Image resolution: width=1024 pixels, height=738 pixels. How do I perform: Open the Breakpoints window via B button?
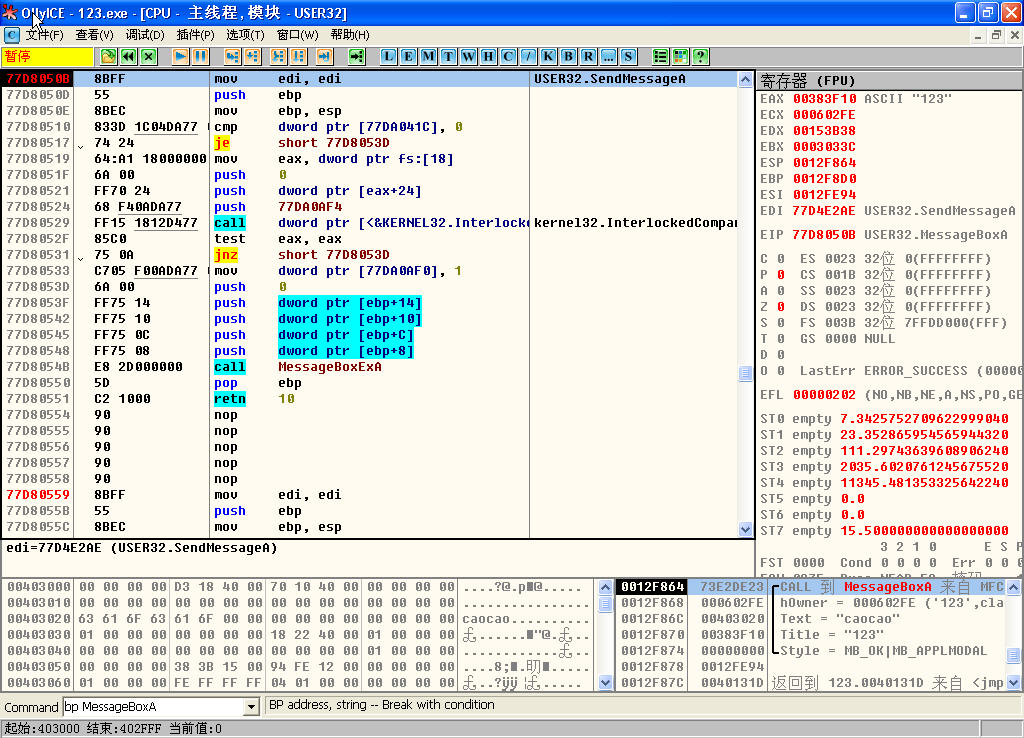(568, 56)
